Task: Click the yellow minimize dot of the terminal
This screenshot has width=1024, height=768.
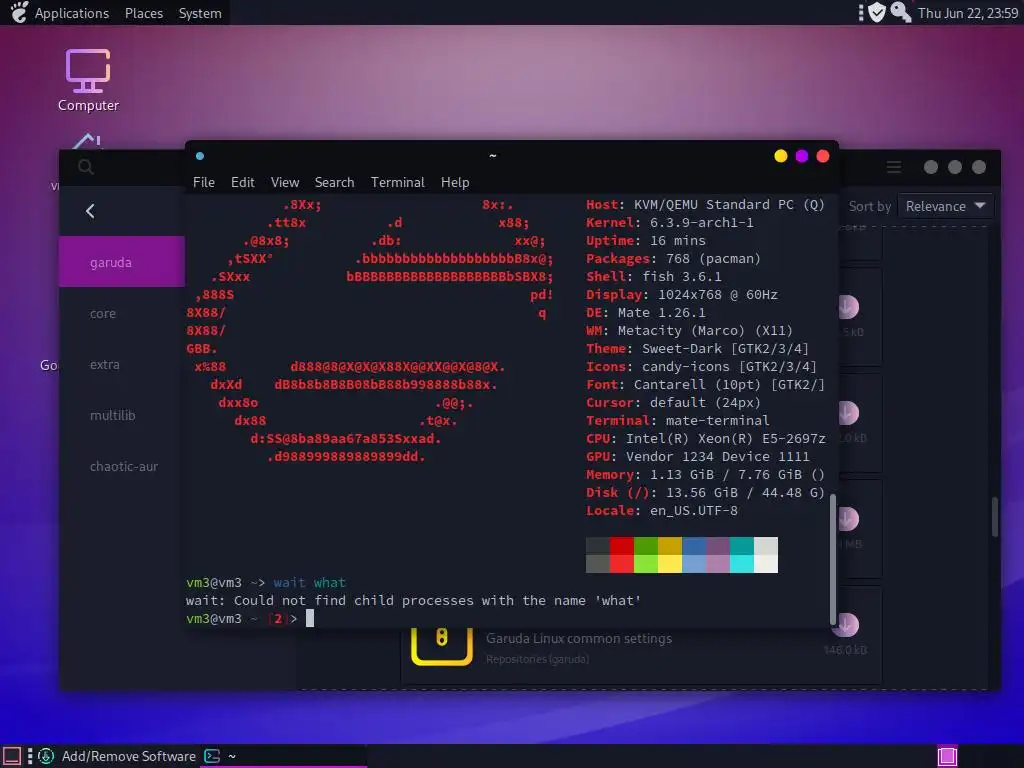Action: click(x=780, y=156)
